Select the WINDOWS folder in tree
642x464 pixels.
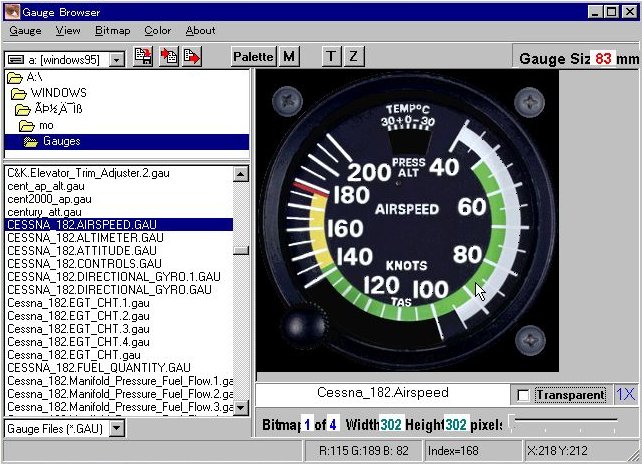(x=59, y=93)
